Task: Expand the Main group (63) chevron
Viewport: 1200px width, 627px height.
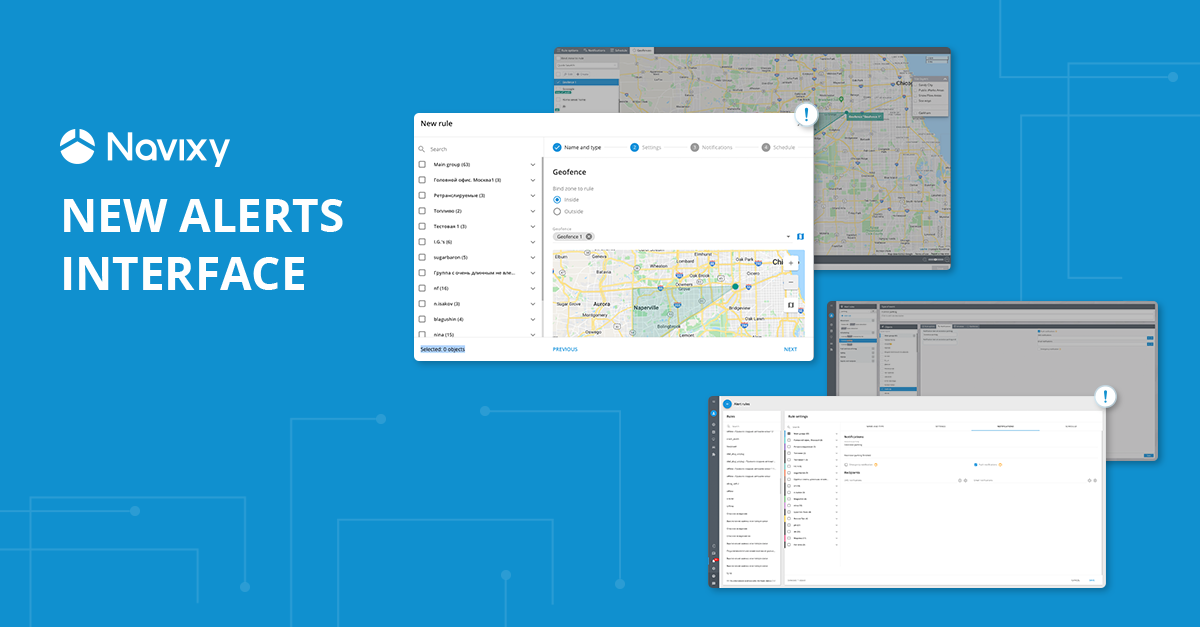Action: click(x=533, y=164)
